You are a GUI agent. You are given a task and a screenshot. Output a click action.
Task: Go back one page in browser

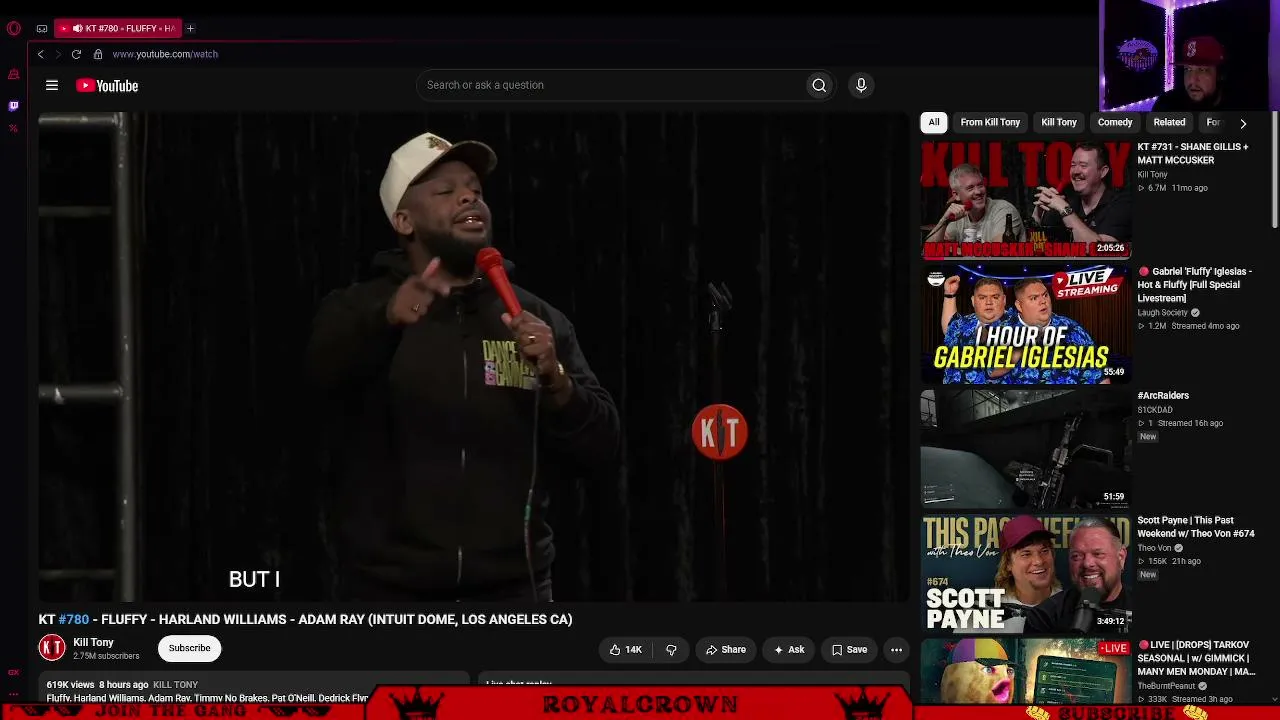[x=40, y=54]
